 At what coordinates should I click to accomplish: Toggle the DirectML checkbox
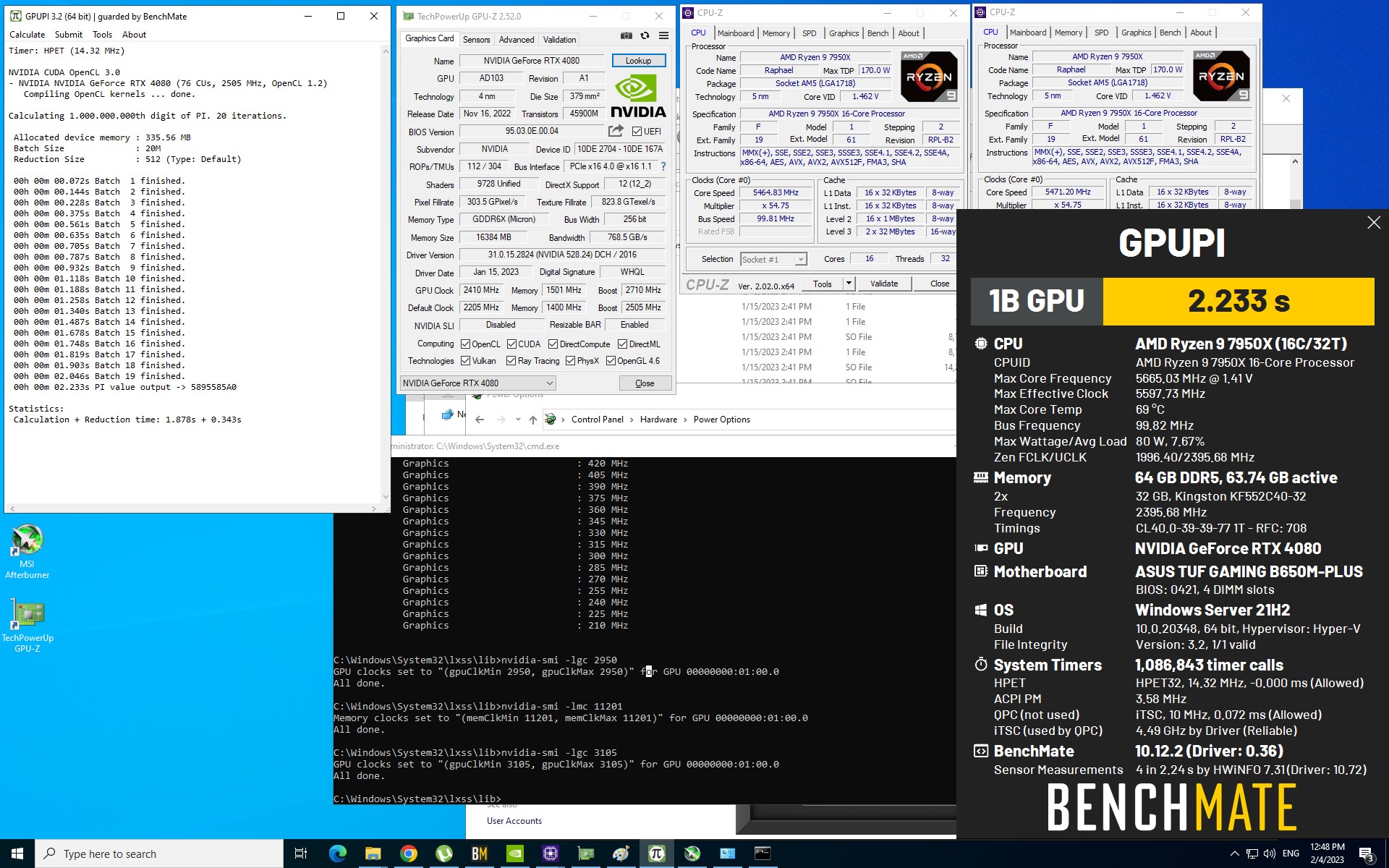622,344
